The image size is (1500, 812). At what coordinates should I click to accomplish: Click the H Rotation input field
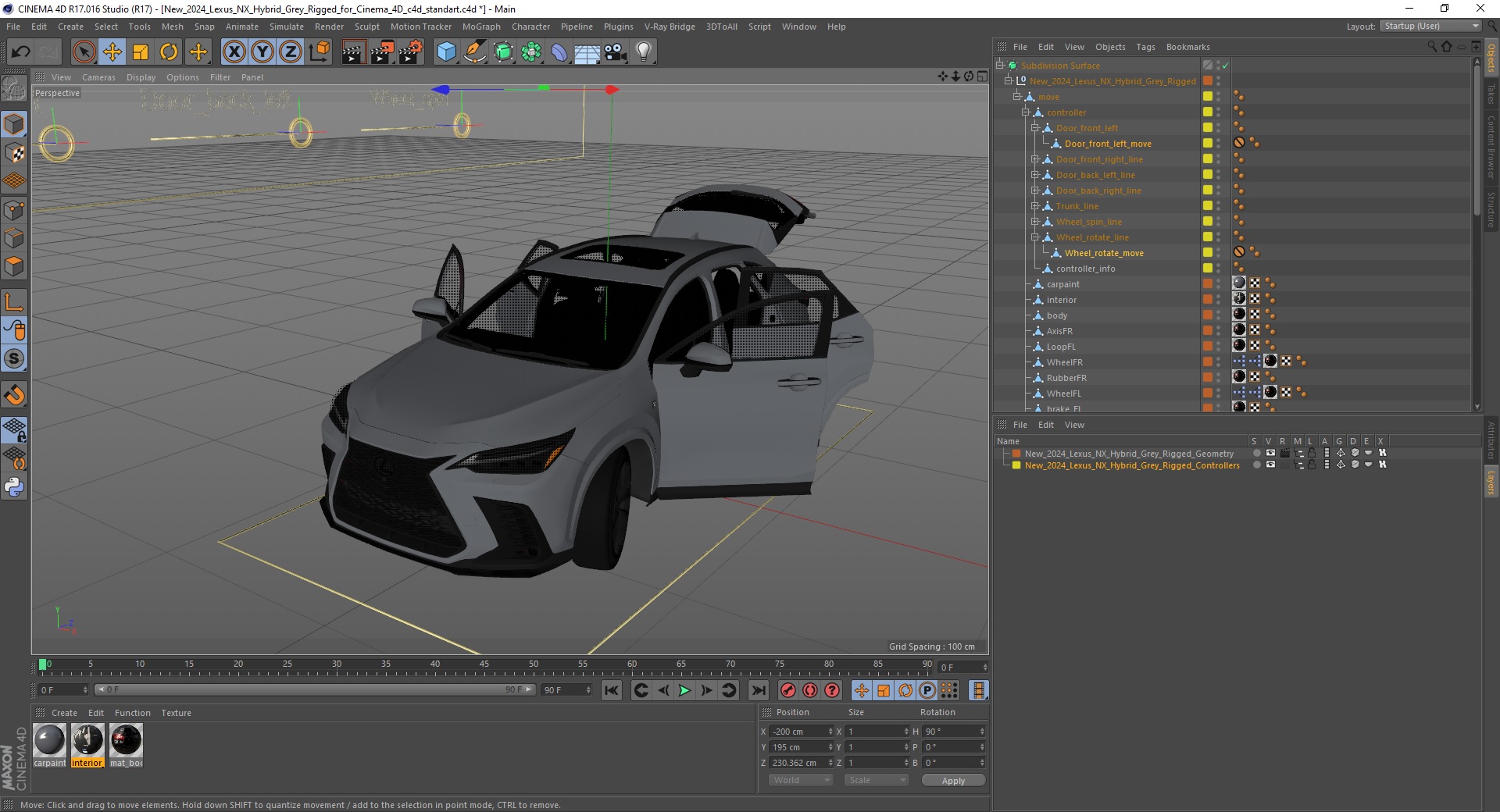tap(953, 732)
